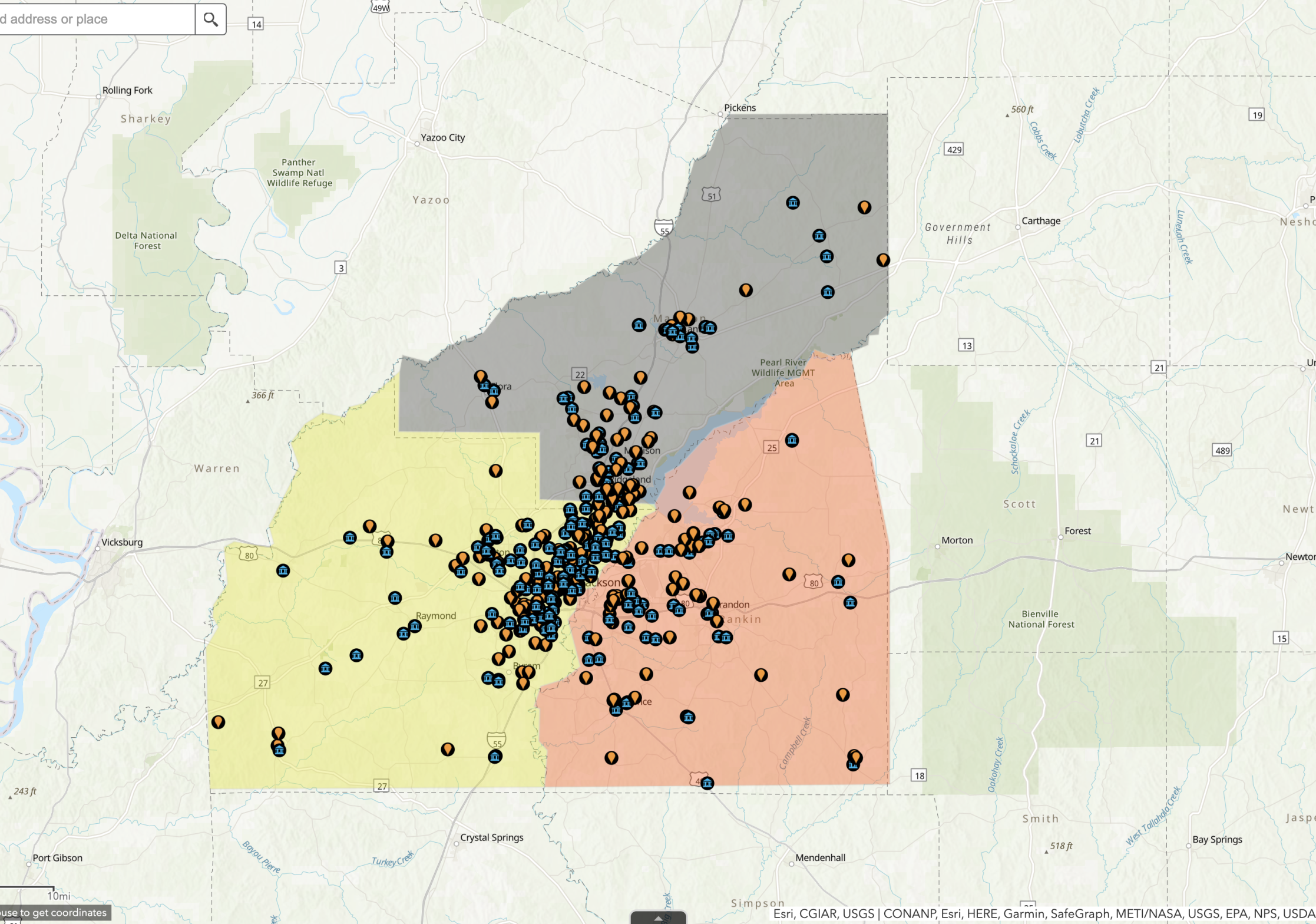Click the lone institution marker near US 49 south

706,784
